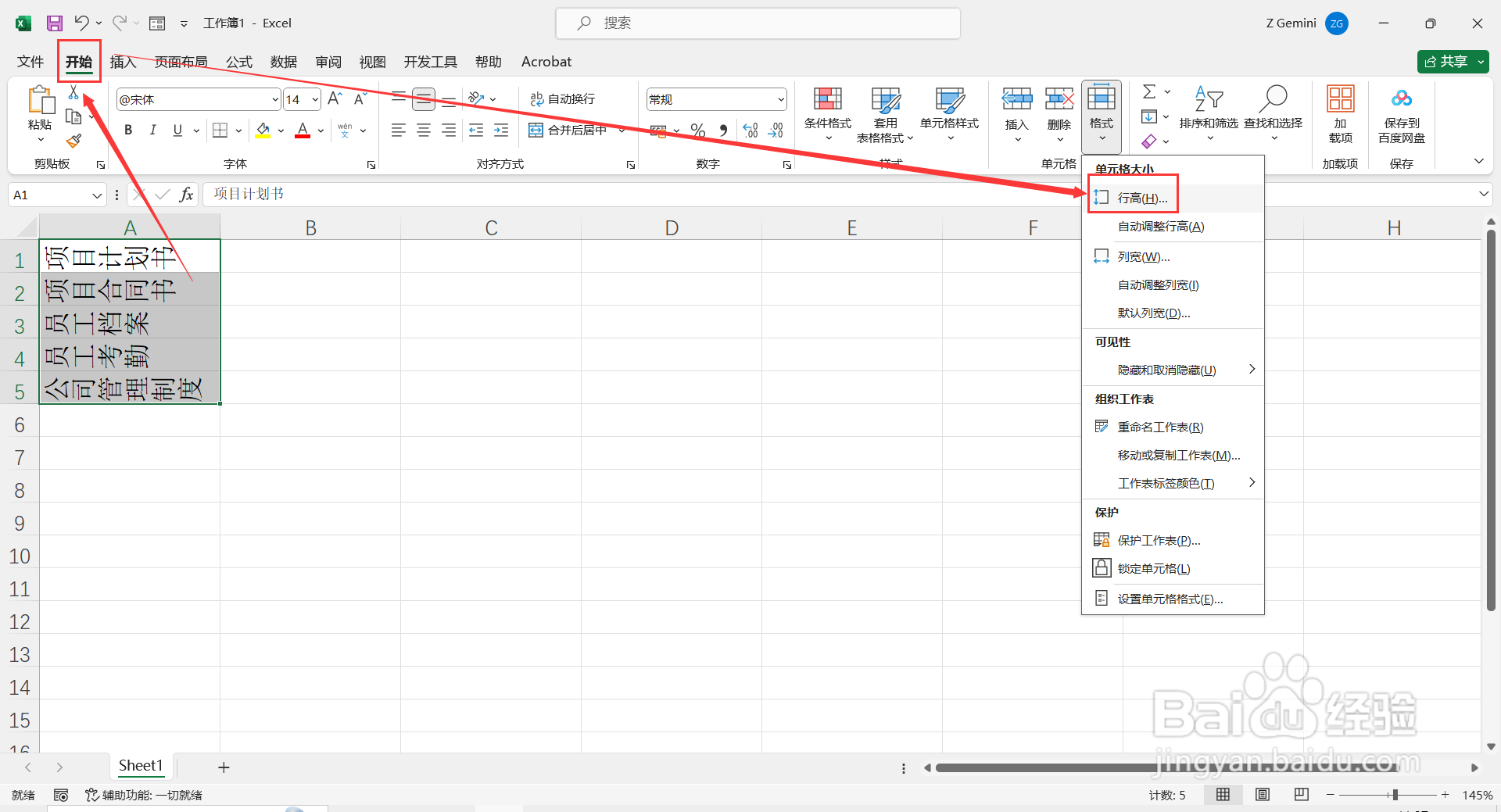Click the Undo arrow icon
Image resolution: width=1501 pixels, height=812 pixels.
click(81, 23)
